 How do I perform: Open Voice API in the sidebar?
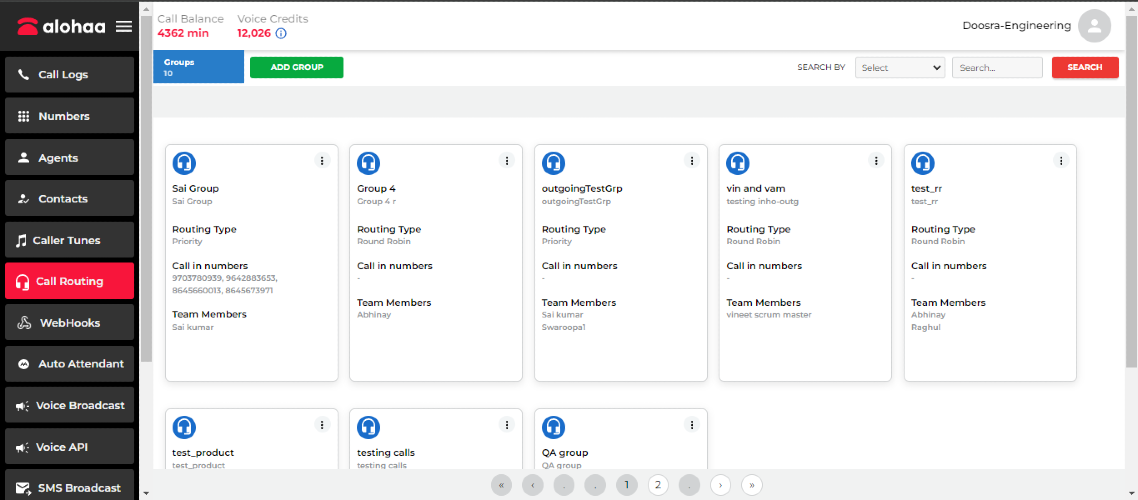pos(70,446)
